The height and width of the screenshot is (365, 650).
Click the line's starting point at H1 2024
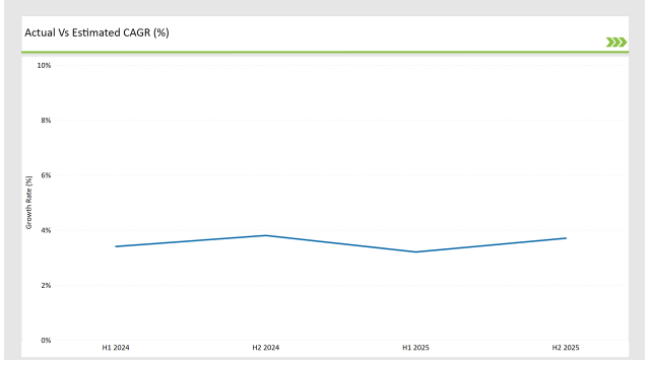point(116,246)
